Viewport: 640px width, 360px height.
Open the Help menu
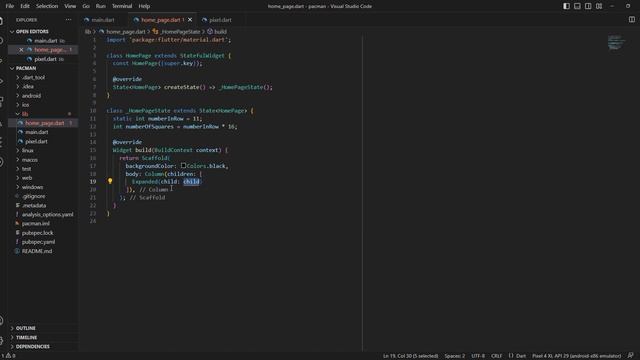(x=144, y=6)
